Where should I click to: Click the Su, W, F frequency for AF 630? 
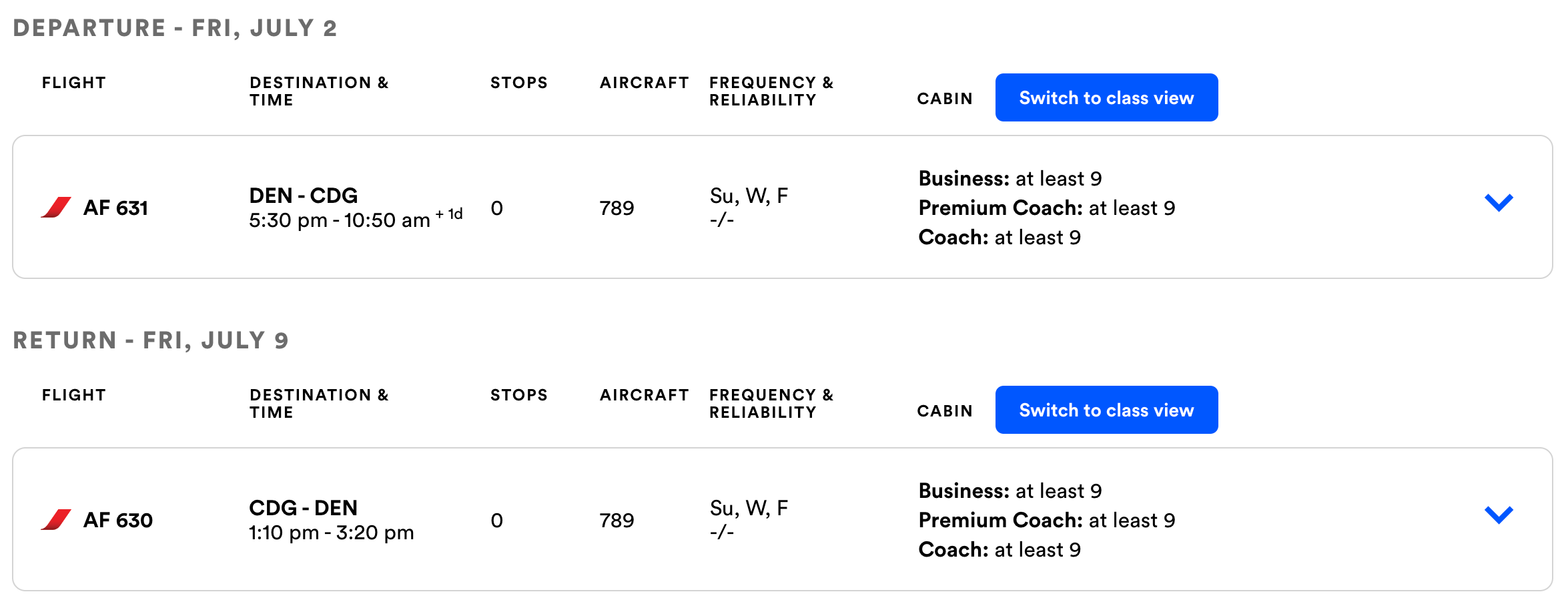pos(749,509)
